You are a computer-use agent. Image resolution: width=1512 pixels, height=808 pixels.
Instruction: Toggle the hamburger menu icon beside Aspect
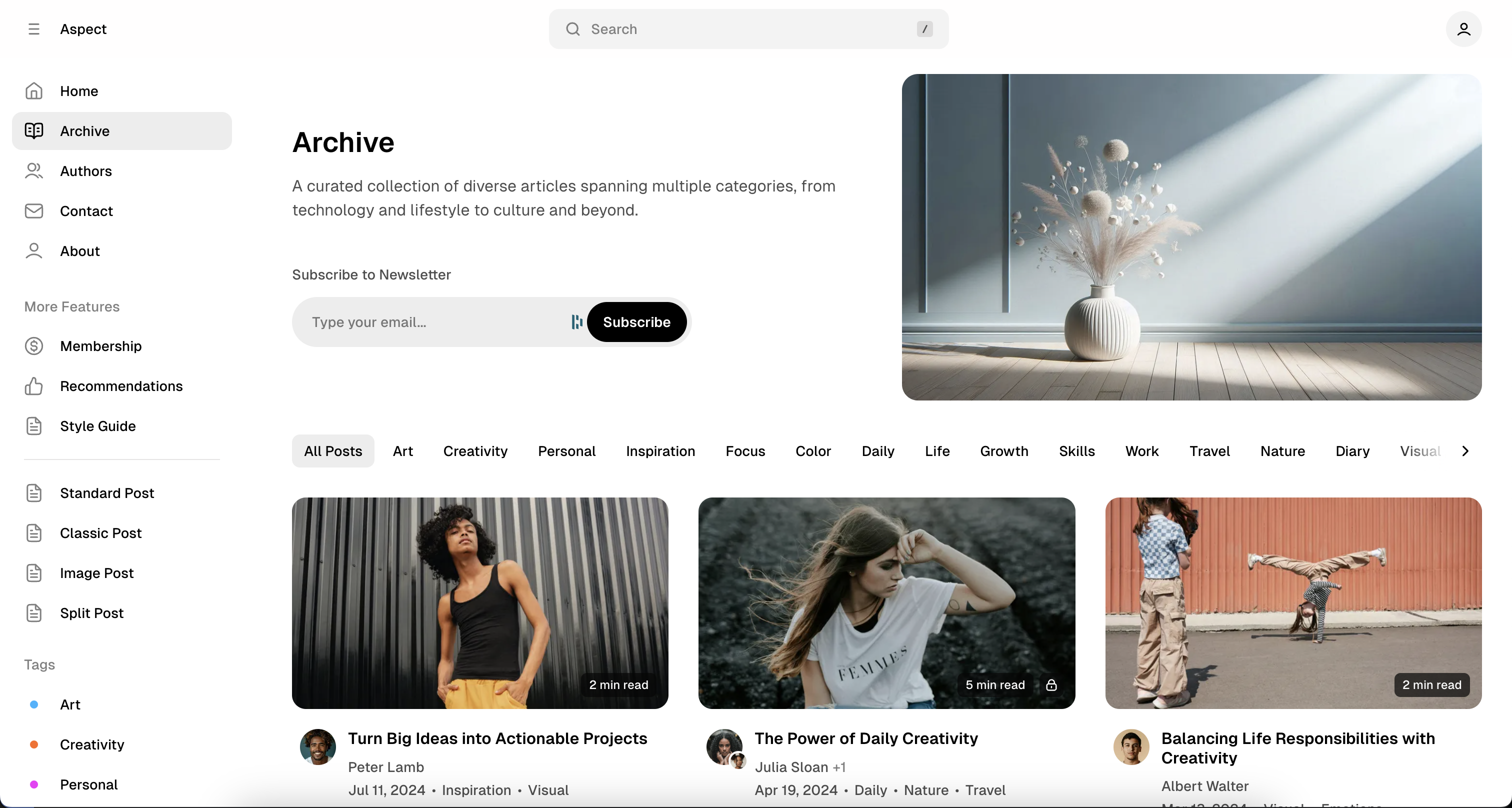[33, 29]
